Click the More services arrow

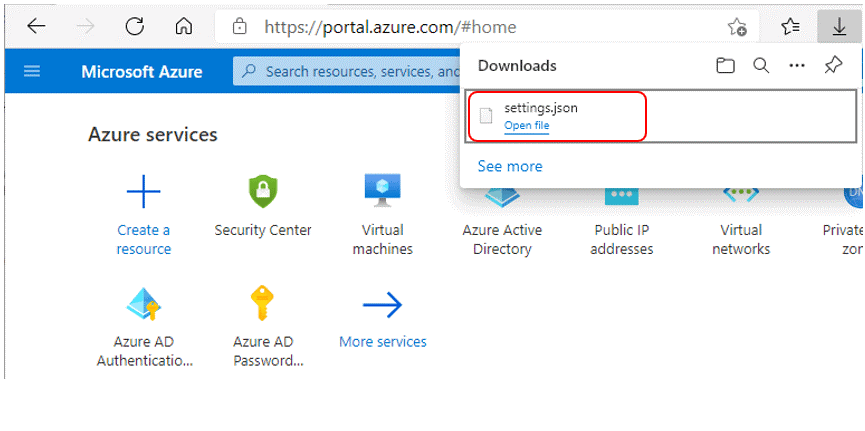(x=382, y=305)
